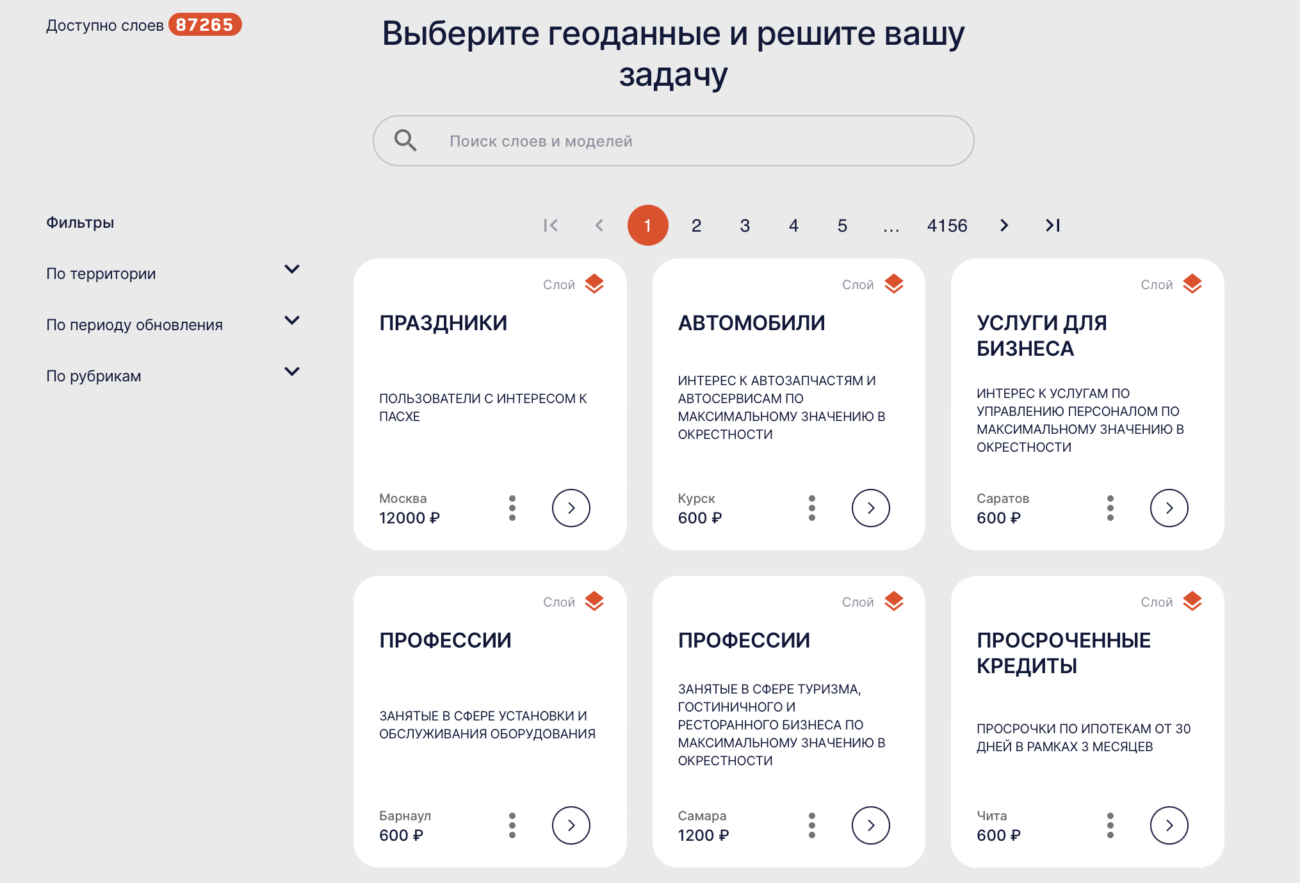Jump to page 4156
Screen dimensions: 1300x883
[x=947, y=225]
